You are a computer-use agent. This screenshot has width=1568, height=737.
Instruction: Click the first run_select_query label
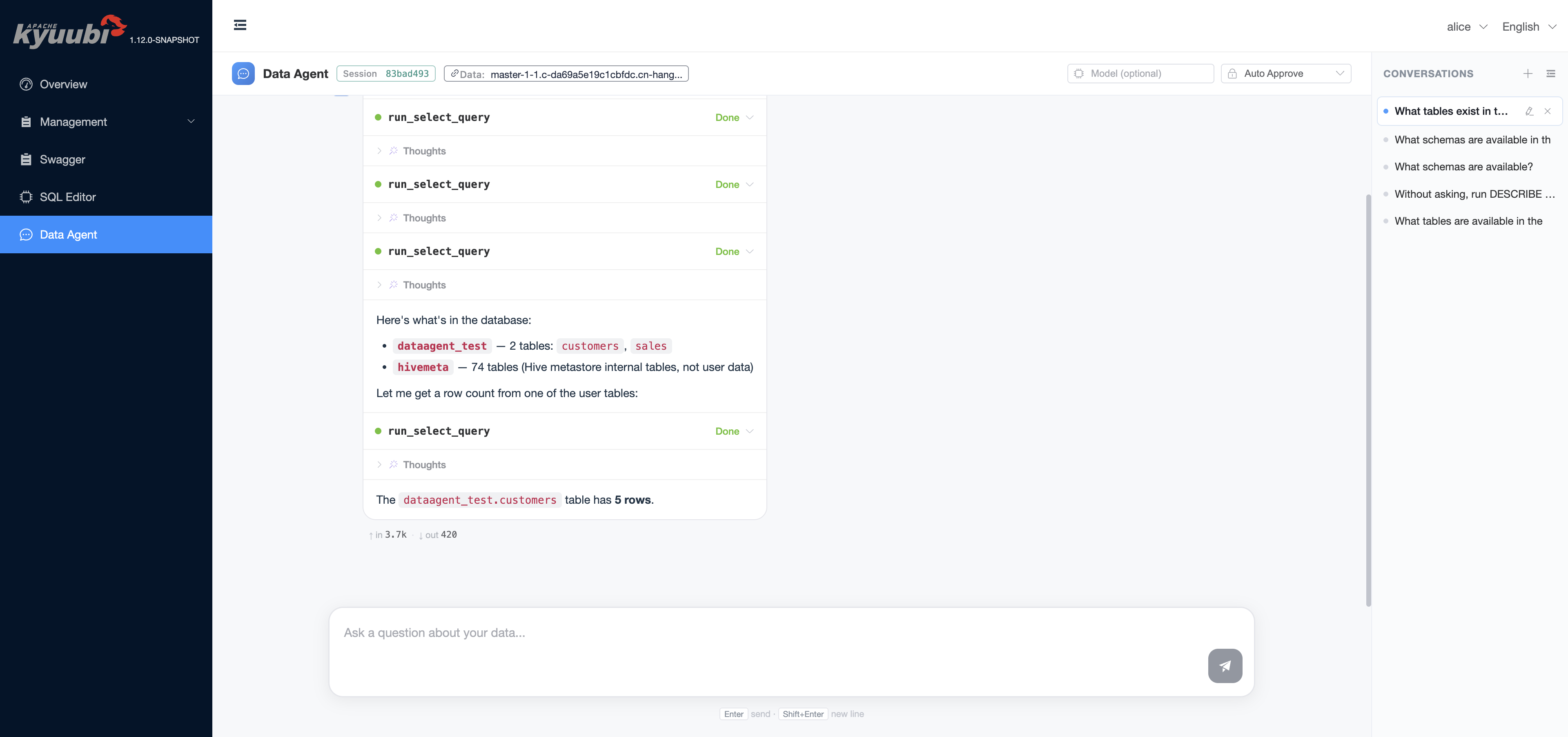439,118
